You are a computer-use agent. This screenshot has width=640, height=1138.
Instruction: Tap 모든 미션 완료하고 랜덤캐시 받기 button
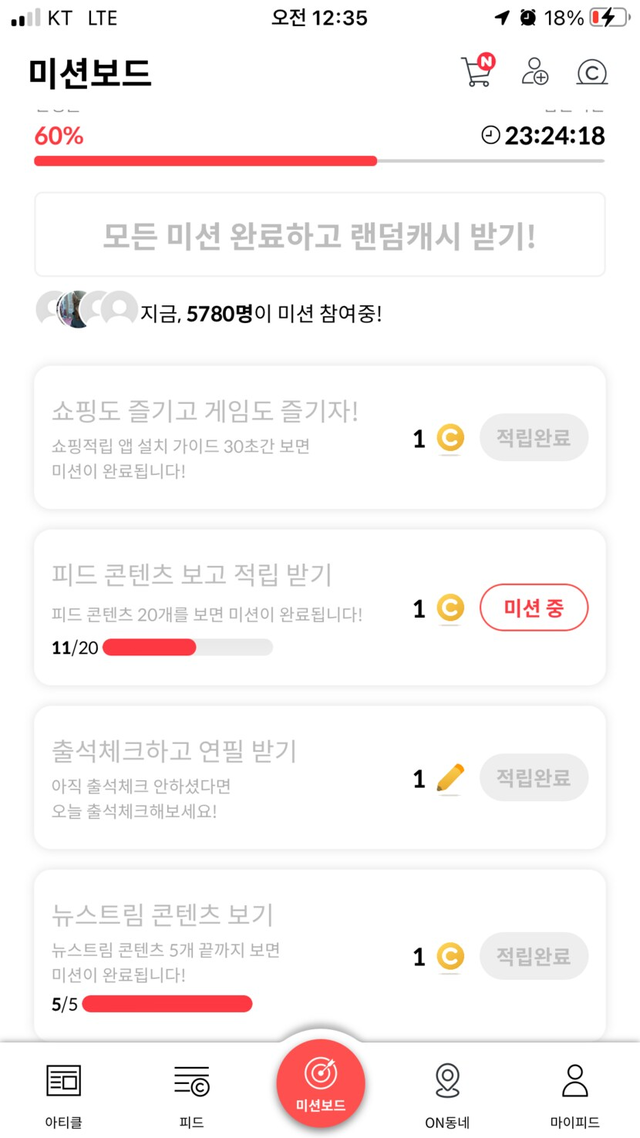click(x=320, y=235)
